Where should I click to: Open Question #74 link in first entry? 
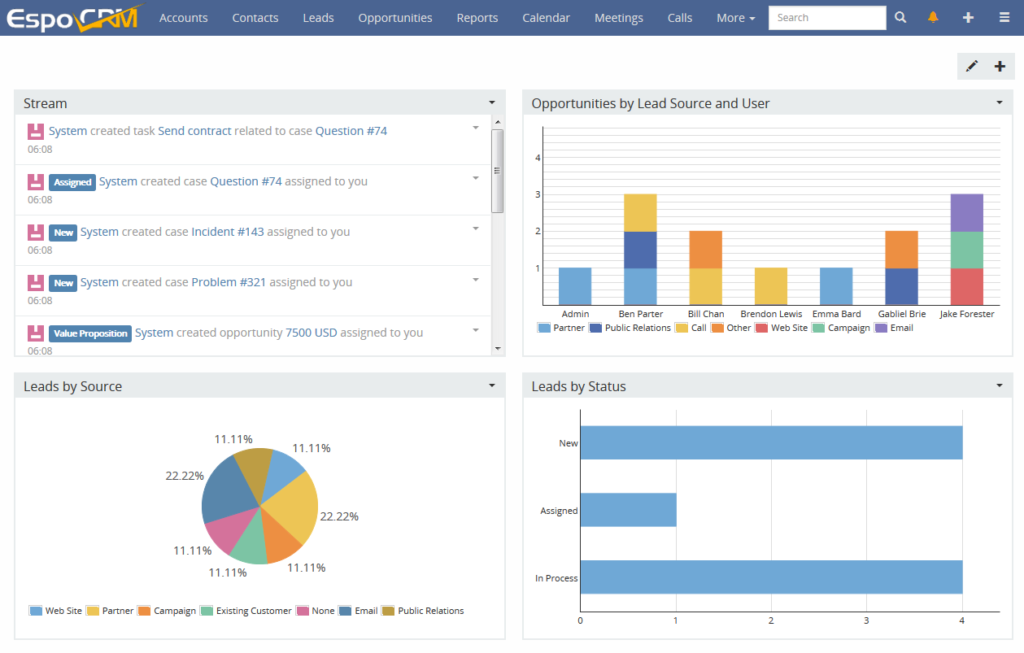click(351, 131)
